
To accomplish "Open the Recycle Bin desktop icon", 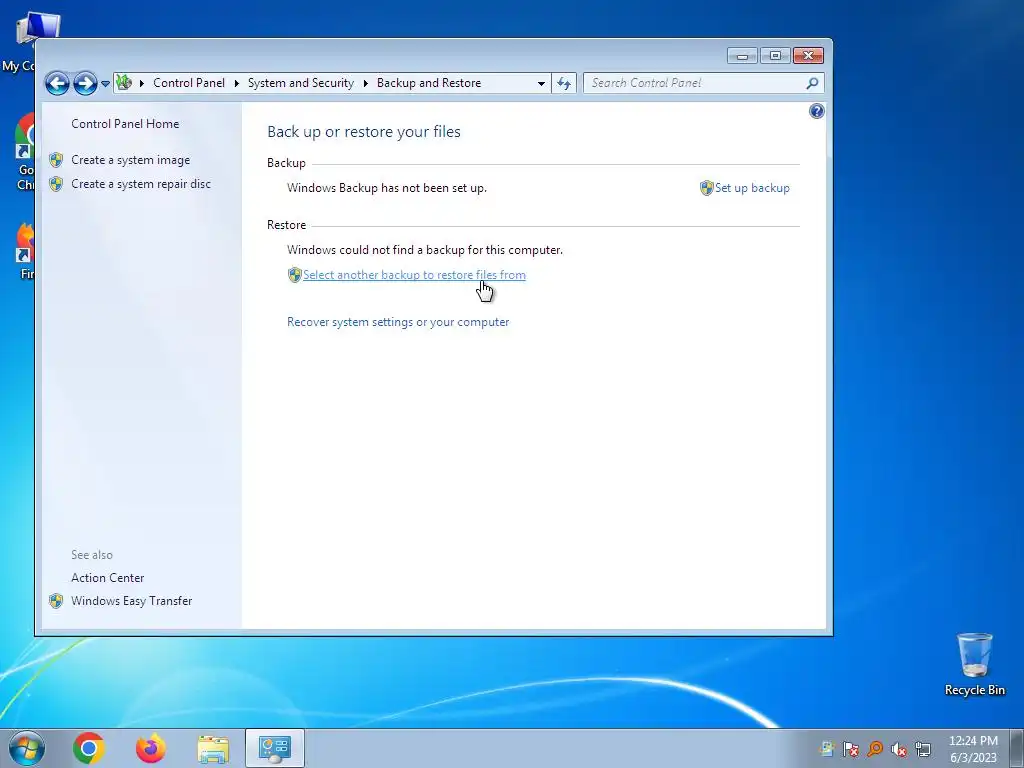I will (974, 664).
